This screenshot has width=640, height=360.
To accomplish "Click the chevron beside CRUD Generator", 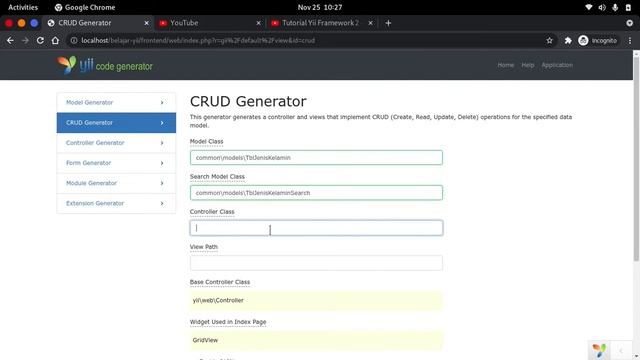I will tap(162, 122).
